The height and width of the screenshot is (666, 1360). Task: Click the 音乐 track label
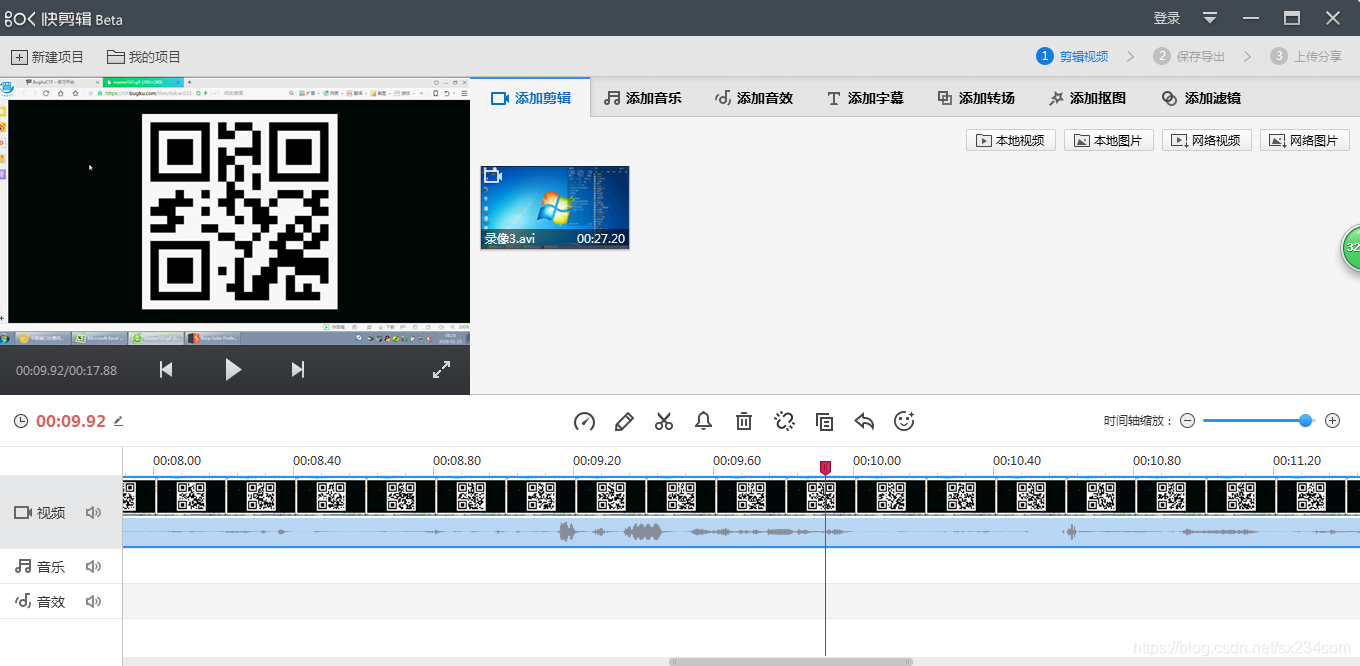pyautogui.click(x=51, y=567)
